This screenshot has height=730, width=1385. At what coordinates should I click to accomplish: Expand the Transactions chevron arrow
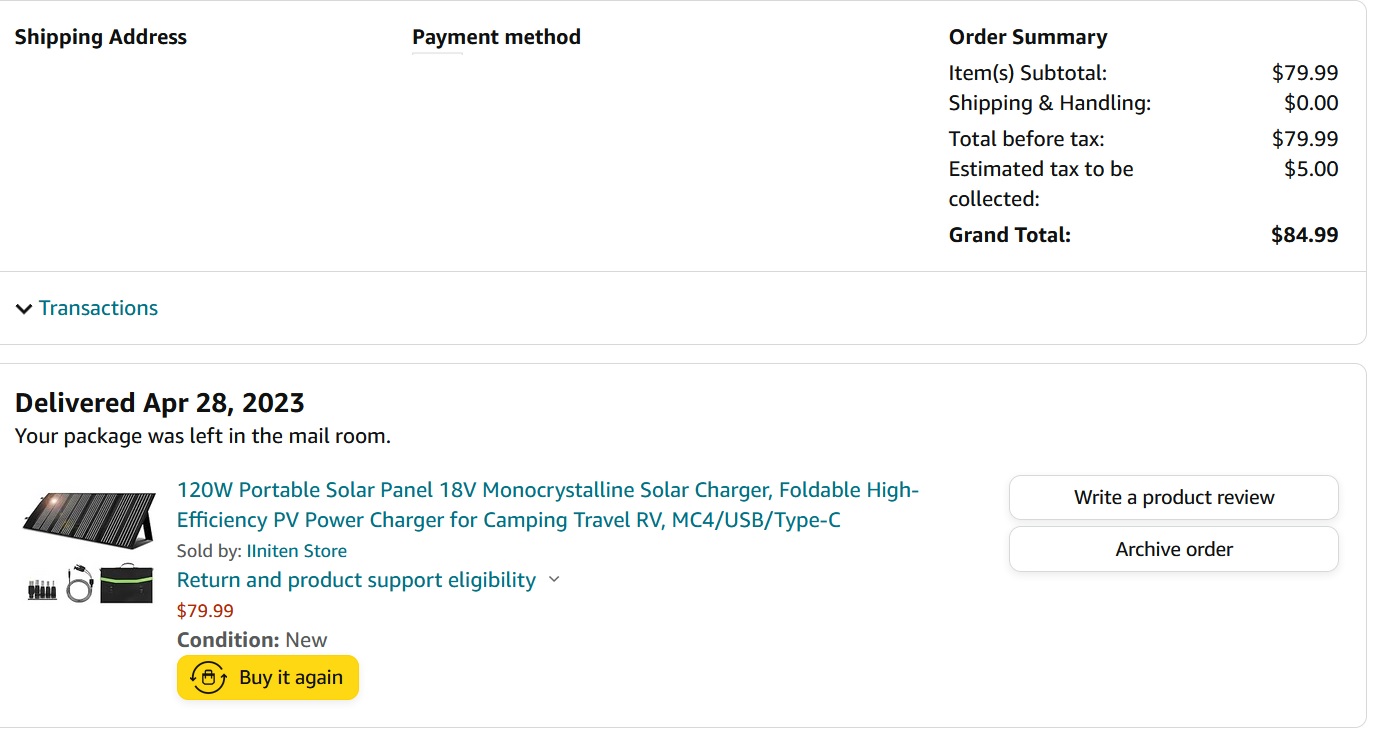pyautogui.click(x=24, y=309)
